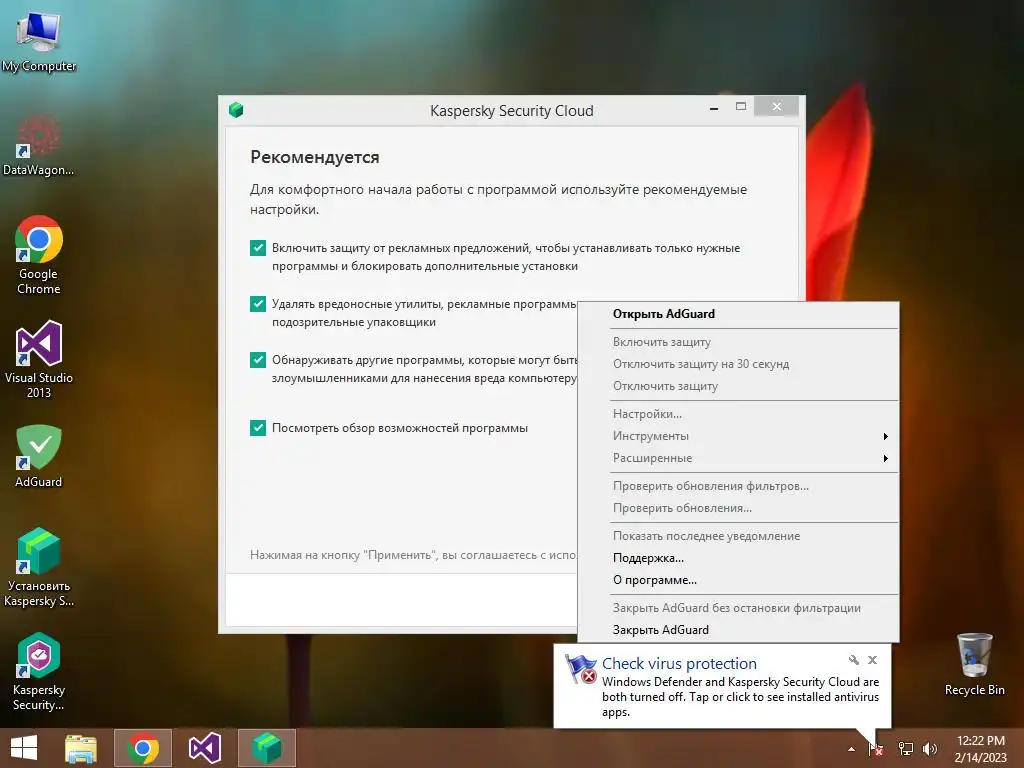Viewport: 1024px width, 768px height.
Task: Select the Visual Studio 2013 desktop shortcut
Action: click(x=39, y=359)
